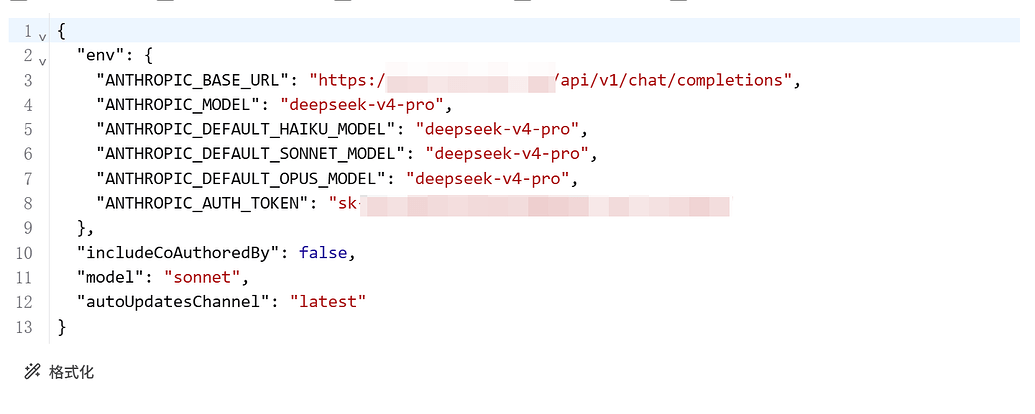Click line number 13 in the gutter
Screen dimensions: 1035x414
point(24,327)
